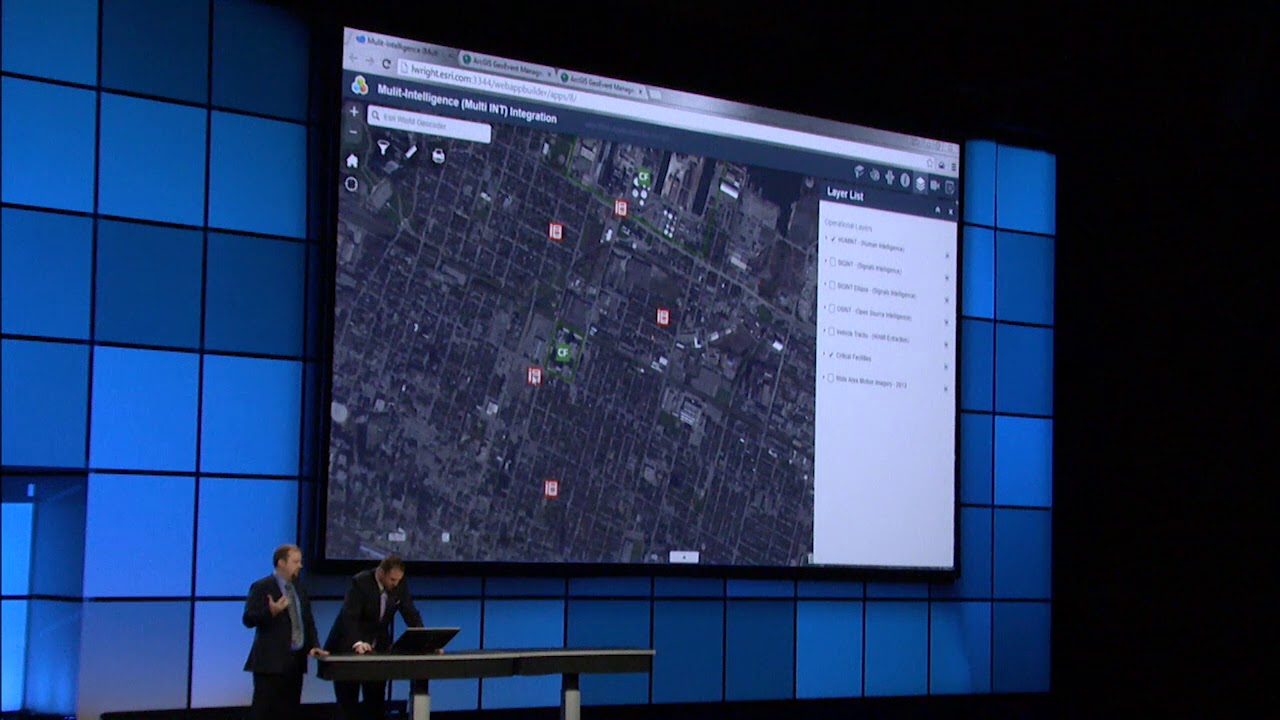Click the web app logo icon
The width and height of the screenshot is (1280, 720).
[360, 86]
